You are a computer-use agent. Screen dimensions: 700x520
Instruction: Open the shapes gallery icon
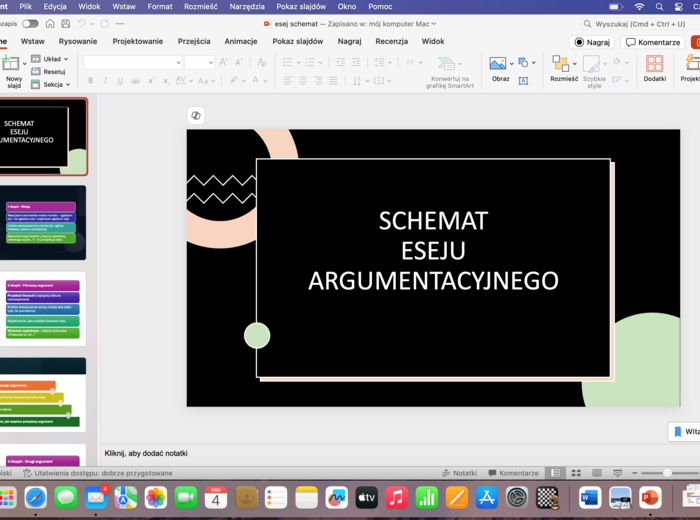point(523,62)
